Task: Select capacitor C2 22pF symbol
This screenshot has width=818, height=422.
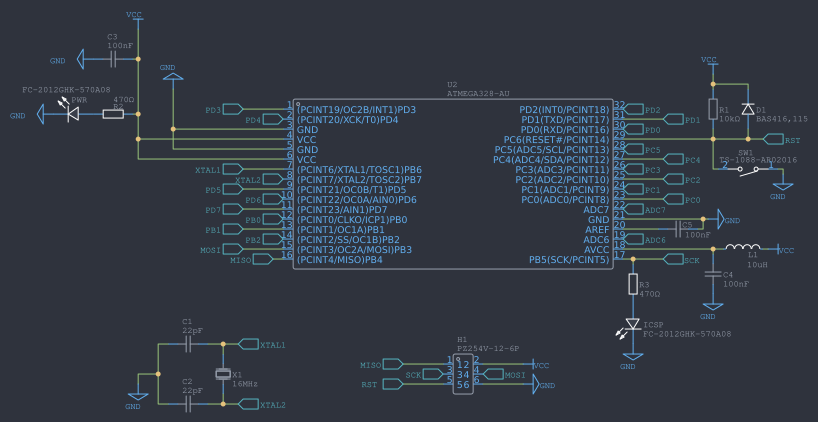Action: point(188,404)
